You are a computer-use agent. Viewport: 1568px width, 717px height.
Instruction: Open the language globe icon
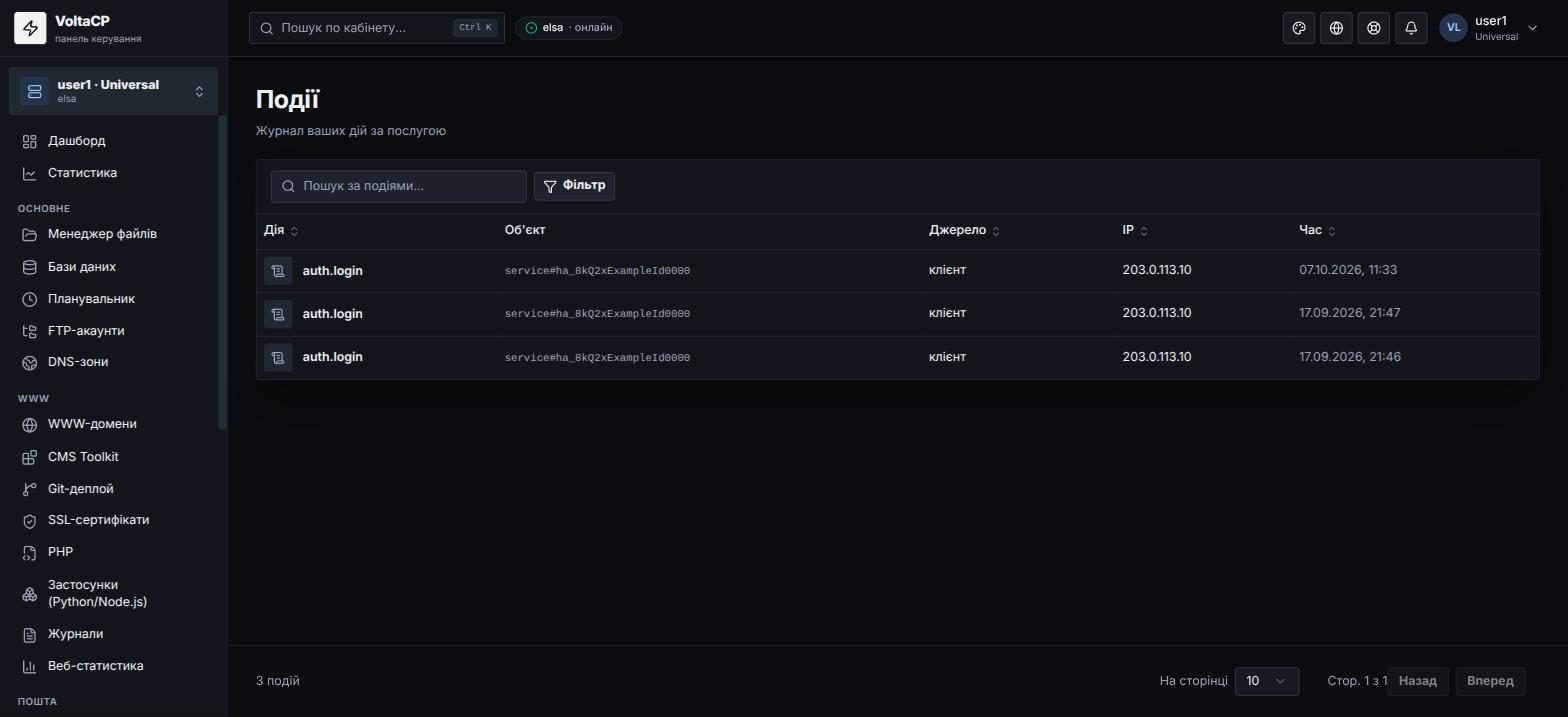tap(1336, 28)
